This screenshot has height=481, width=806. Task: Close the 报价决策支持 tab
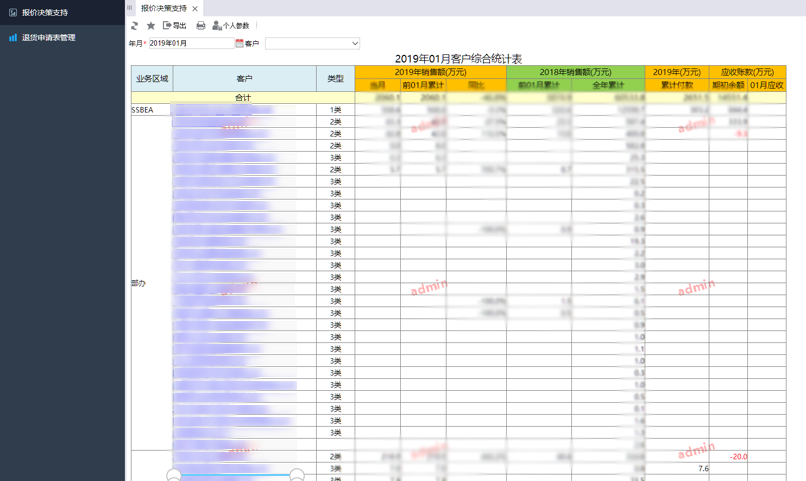195,9
